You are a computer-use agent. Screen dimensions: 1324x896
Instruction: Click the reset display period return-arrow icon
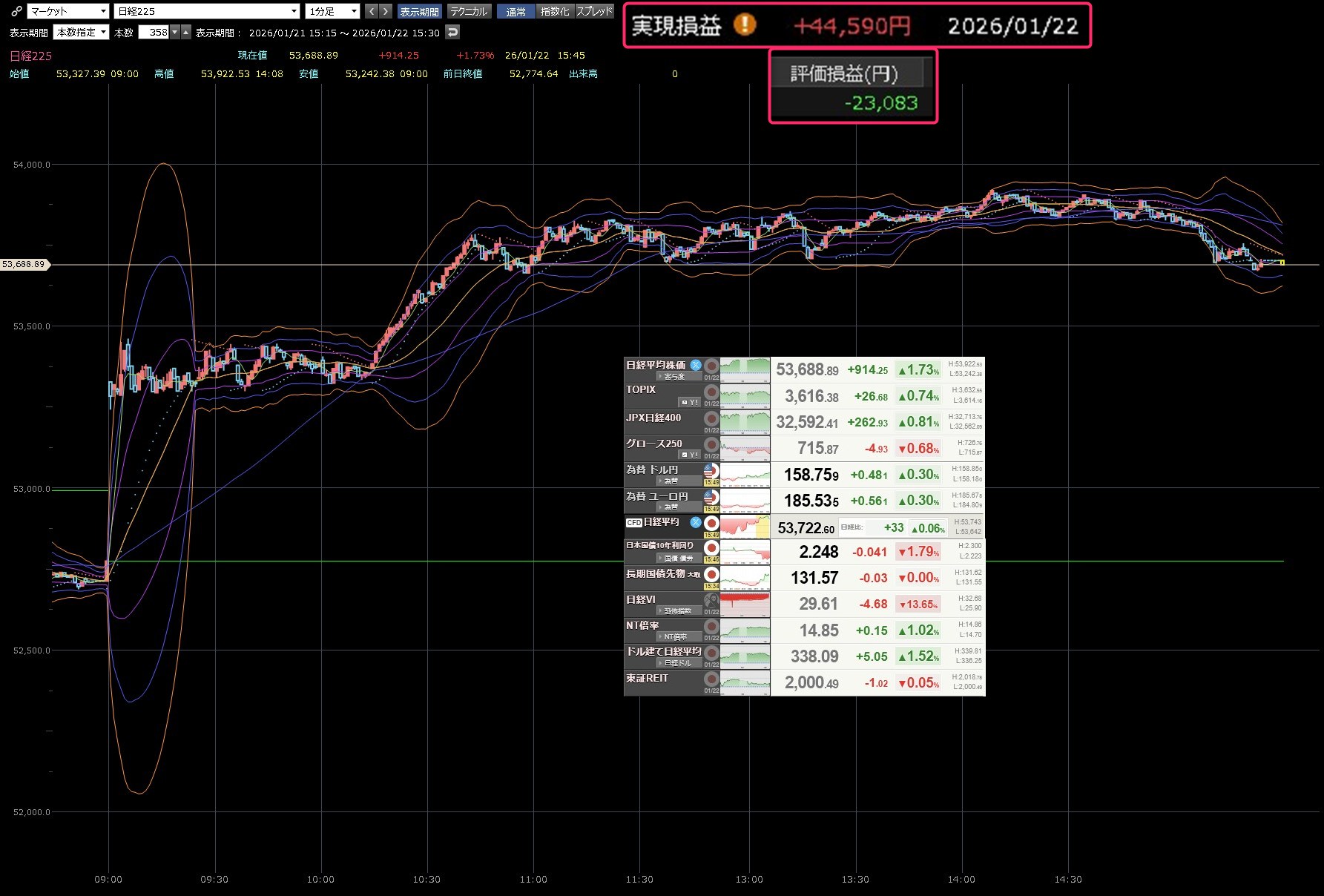point(452,32)
